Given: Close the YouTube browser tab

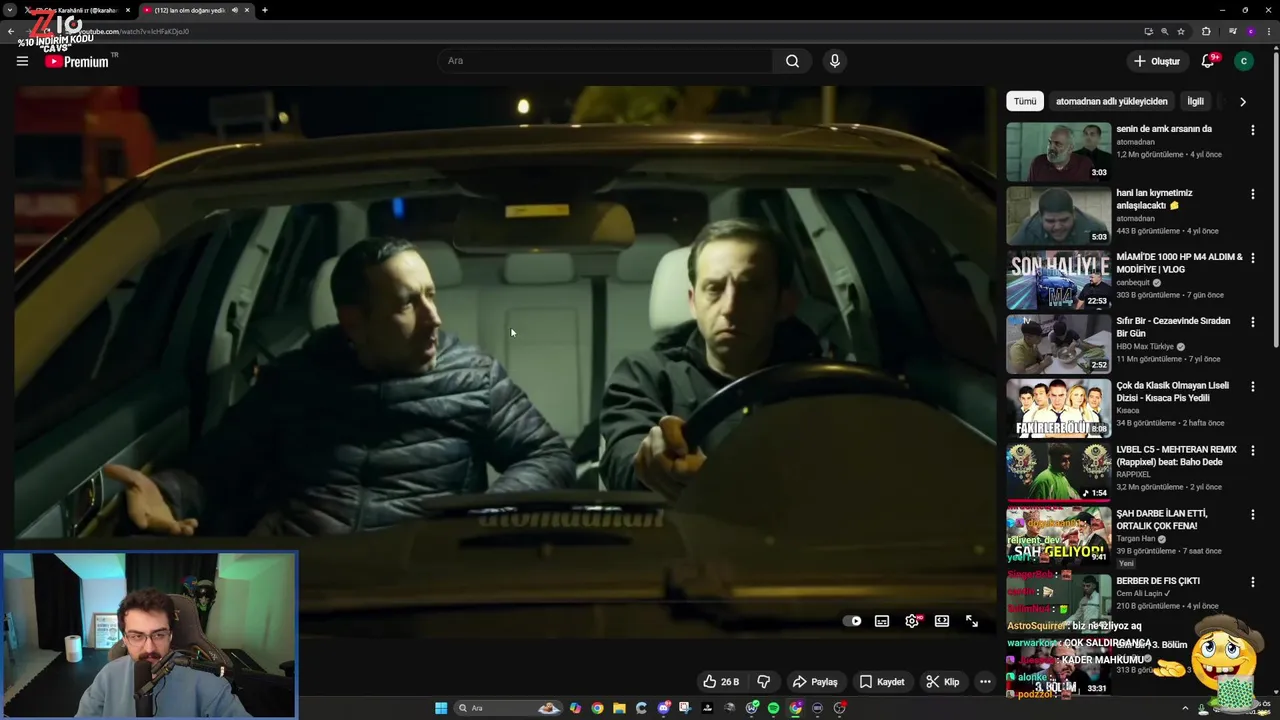Looking at the screenshot, I should pyautogui.click(x=247, y=10).
